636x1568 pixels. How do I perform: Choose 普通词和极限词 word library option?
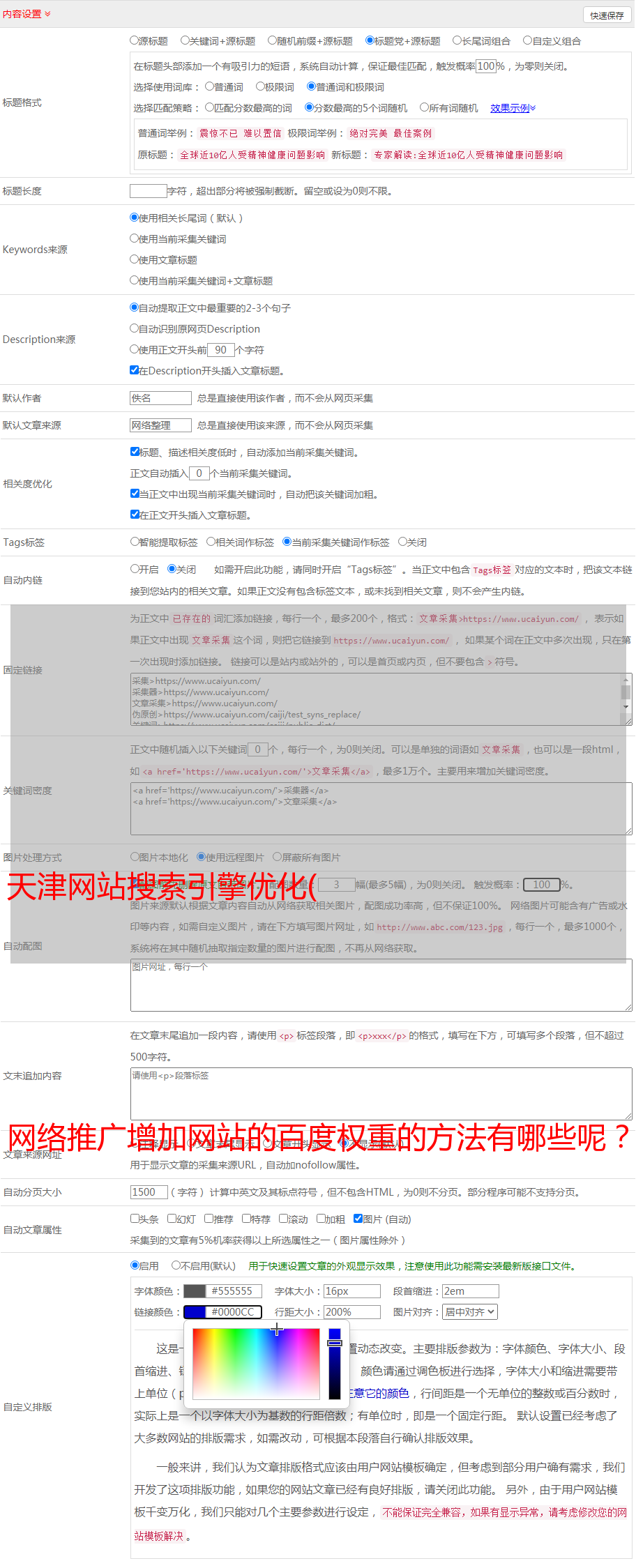tap(311, 86)
